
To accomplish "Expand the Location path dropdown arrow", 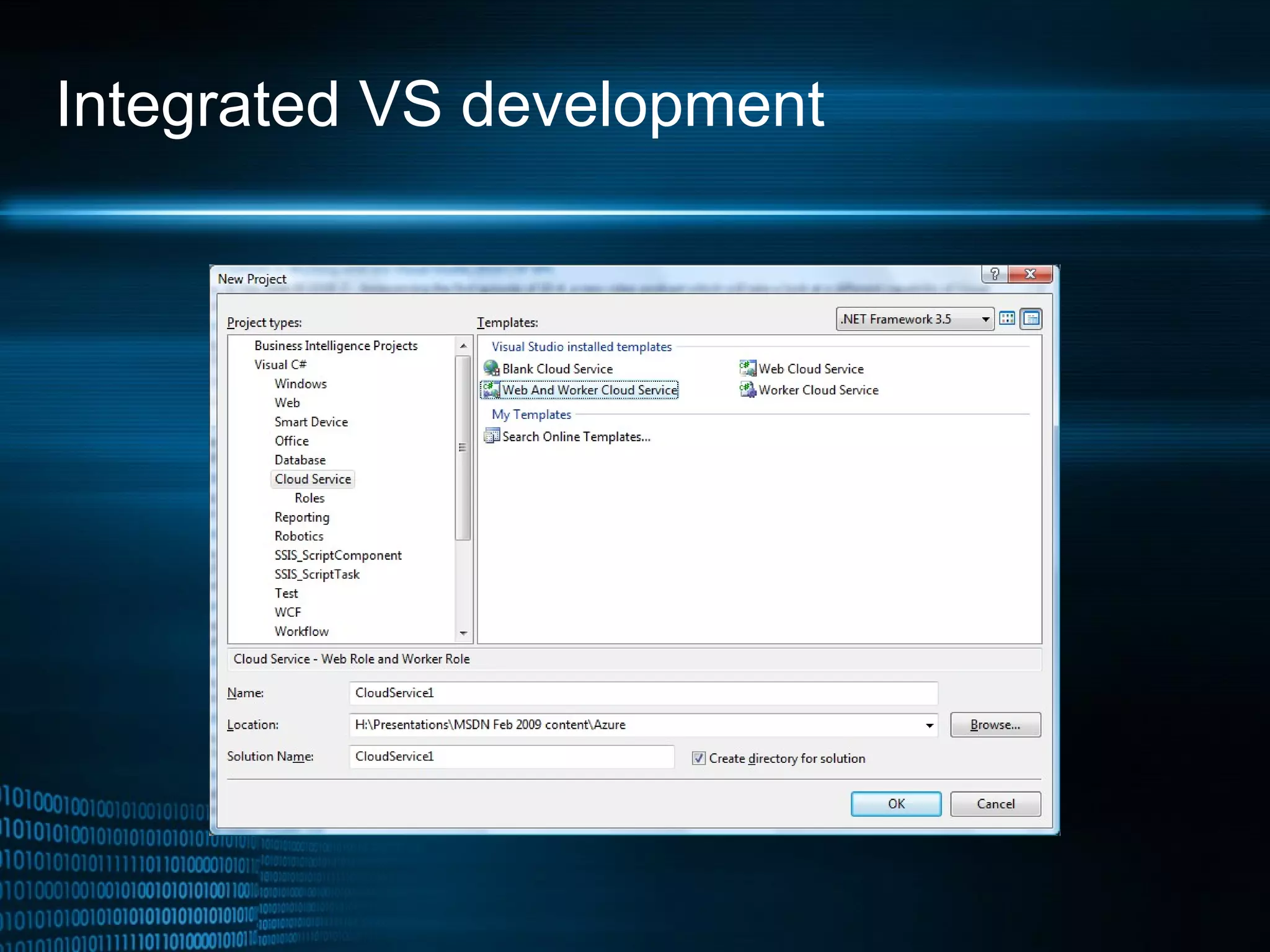I will [929, 725].
